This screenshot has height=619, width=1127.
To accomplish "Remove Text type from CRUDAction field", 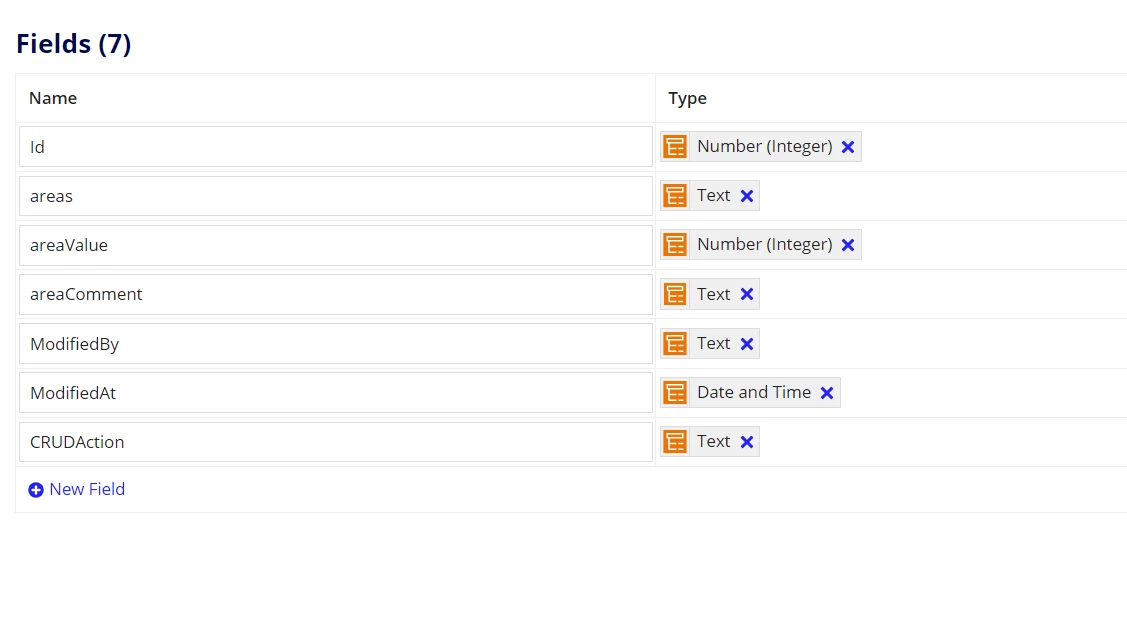I will (747, 441).
